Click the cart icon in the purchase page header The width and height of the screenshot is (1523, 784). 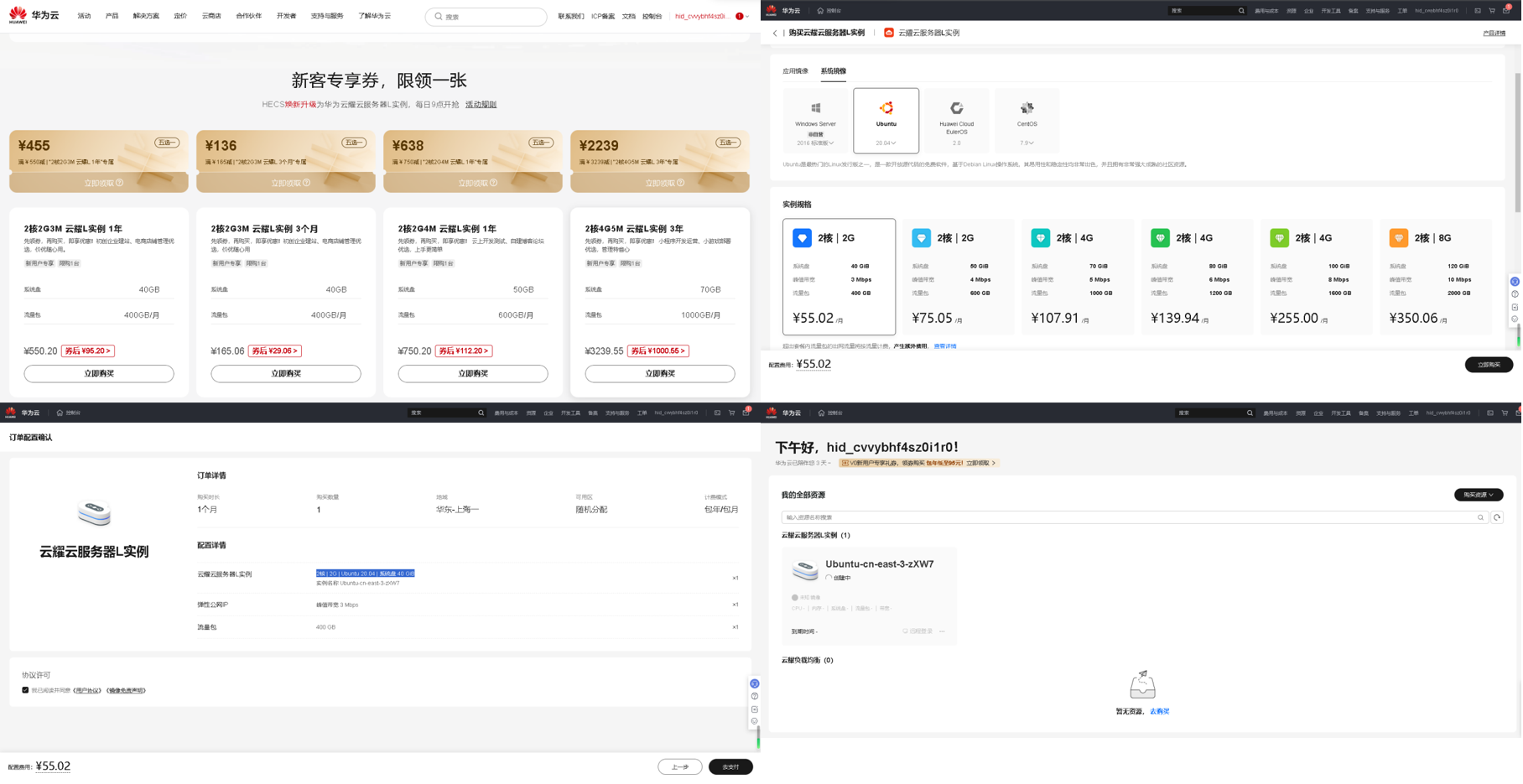pyautogui.click(x=1492, y=11)
